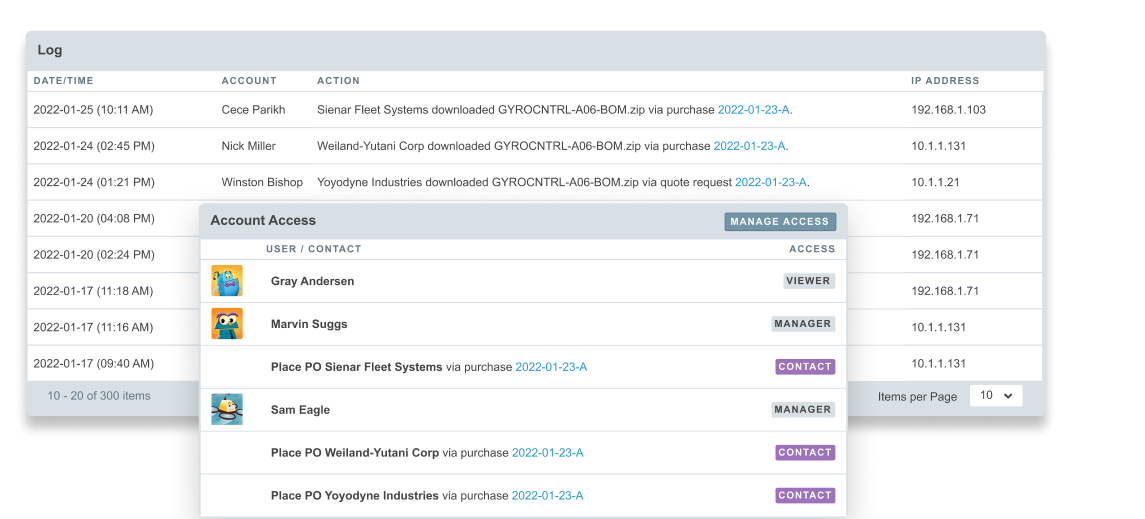Open purchase link for Place PO Weiland-Yutani Corp
Viewport: 1145px width, 519px height.
(x=548, y=453)
